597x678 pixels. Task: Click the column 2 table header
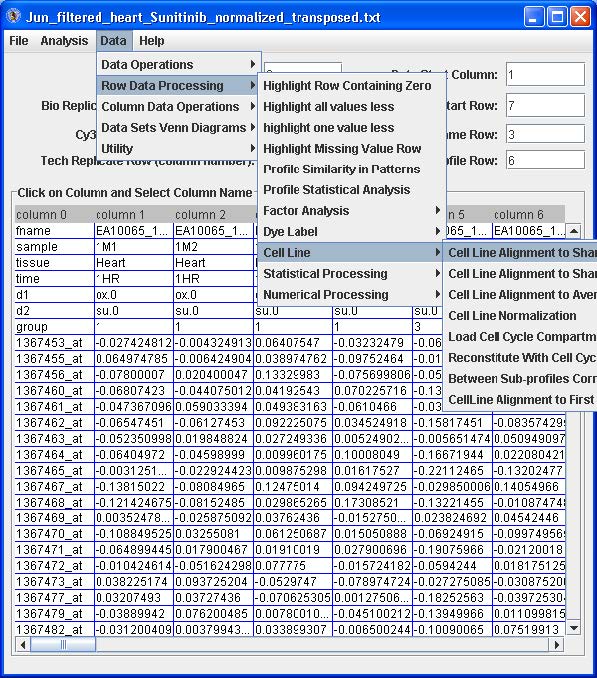tap(213, 214)
